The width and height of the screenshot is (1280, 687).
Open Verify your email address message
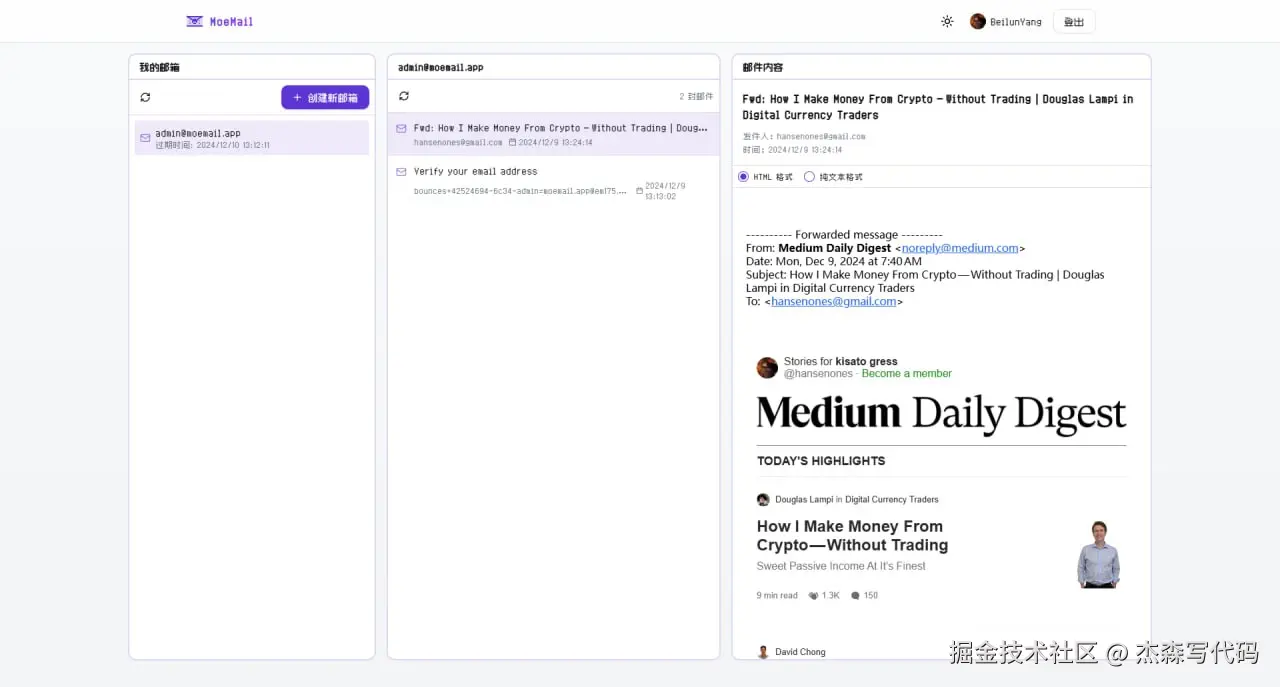[x=553, y=181]
